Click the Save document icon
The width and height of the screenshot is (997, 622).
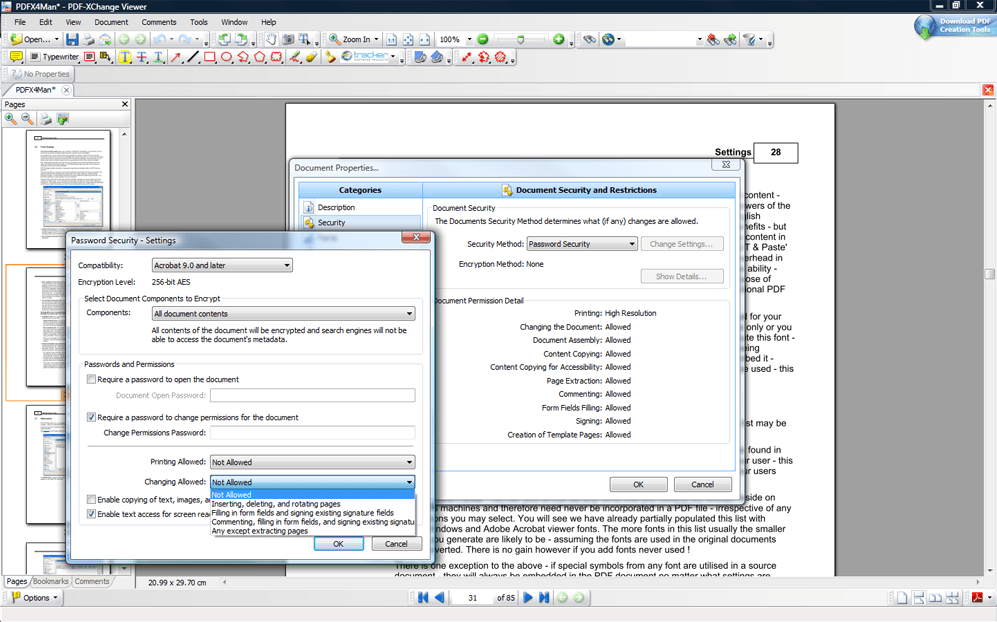tap(71, 39)
